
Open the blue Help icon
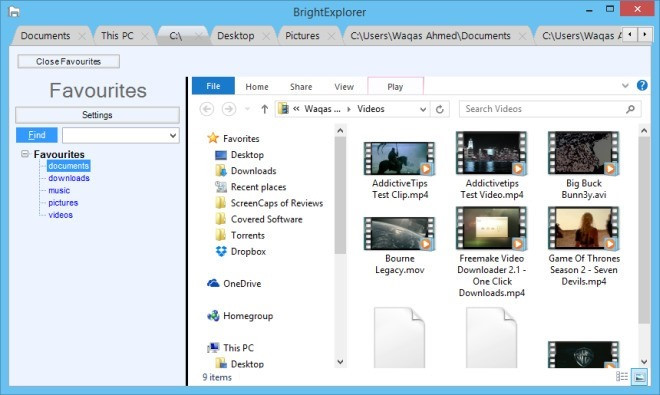pyautogui.click(x=642, y=85)
